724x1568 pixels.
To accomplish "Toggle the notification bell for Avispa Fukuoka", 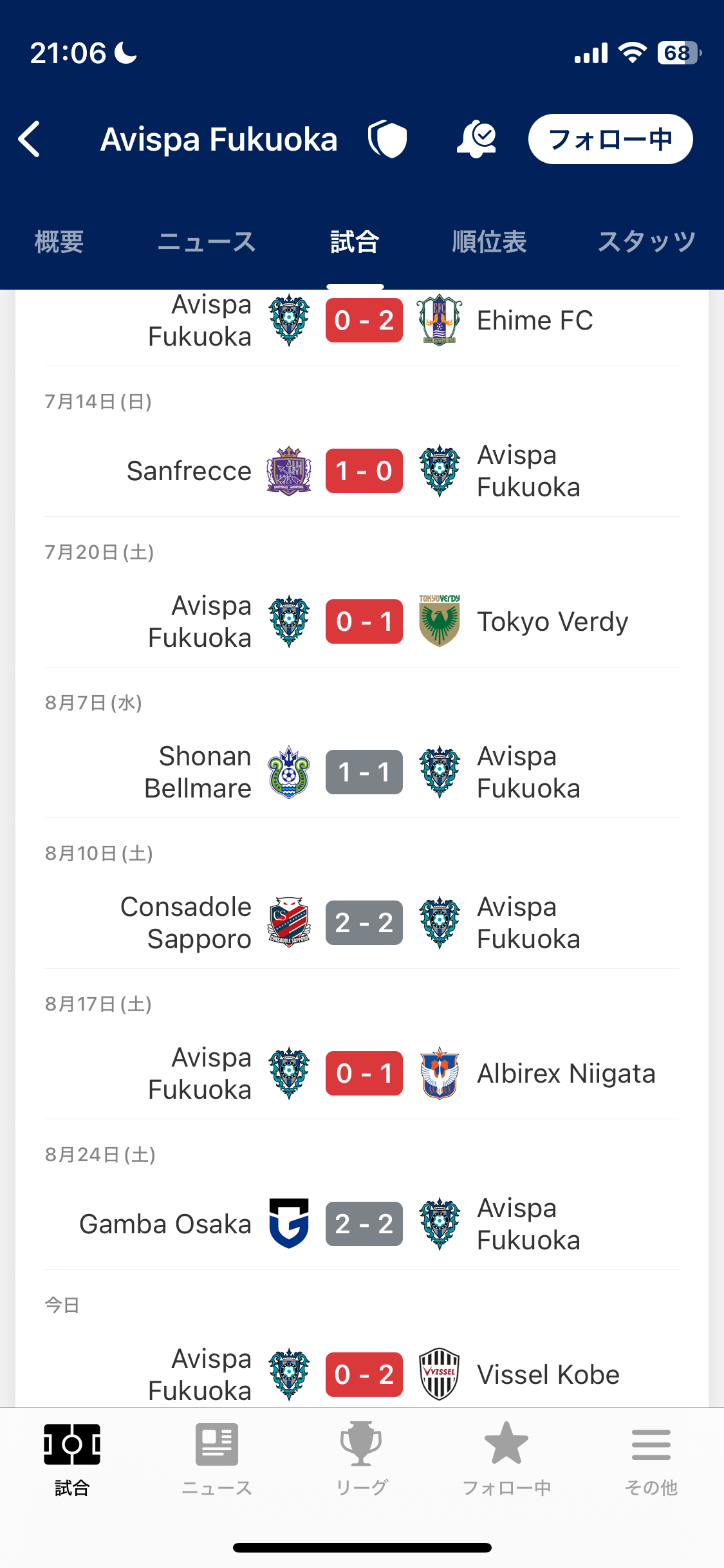I will [x=476, y=139].
